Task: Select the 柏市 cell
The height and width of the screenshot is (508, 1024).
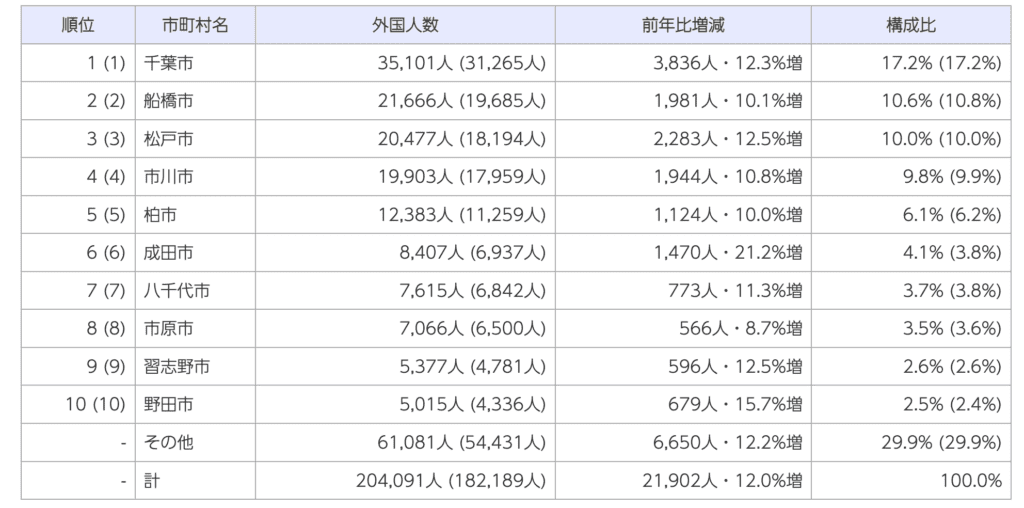Action: 161,214
